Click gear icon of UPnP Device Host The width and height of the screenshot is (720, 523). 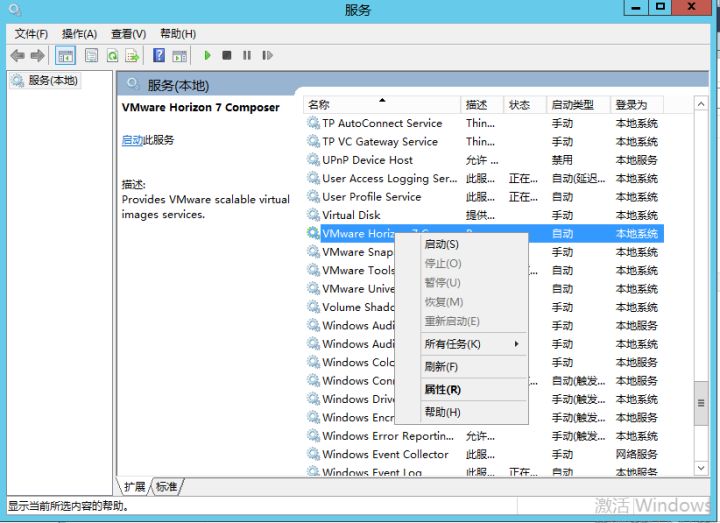[x=313, y=160]
